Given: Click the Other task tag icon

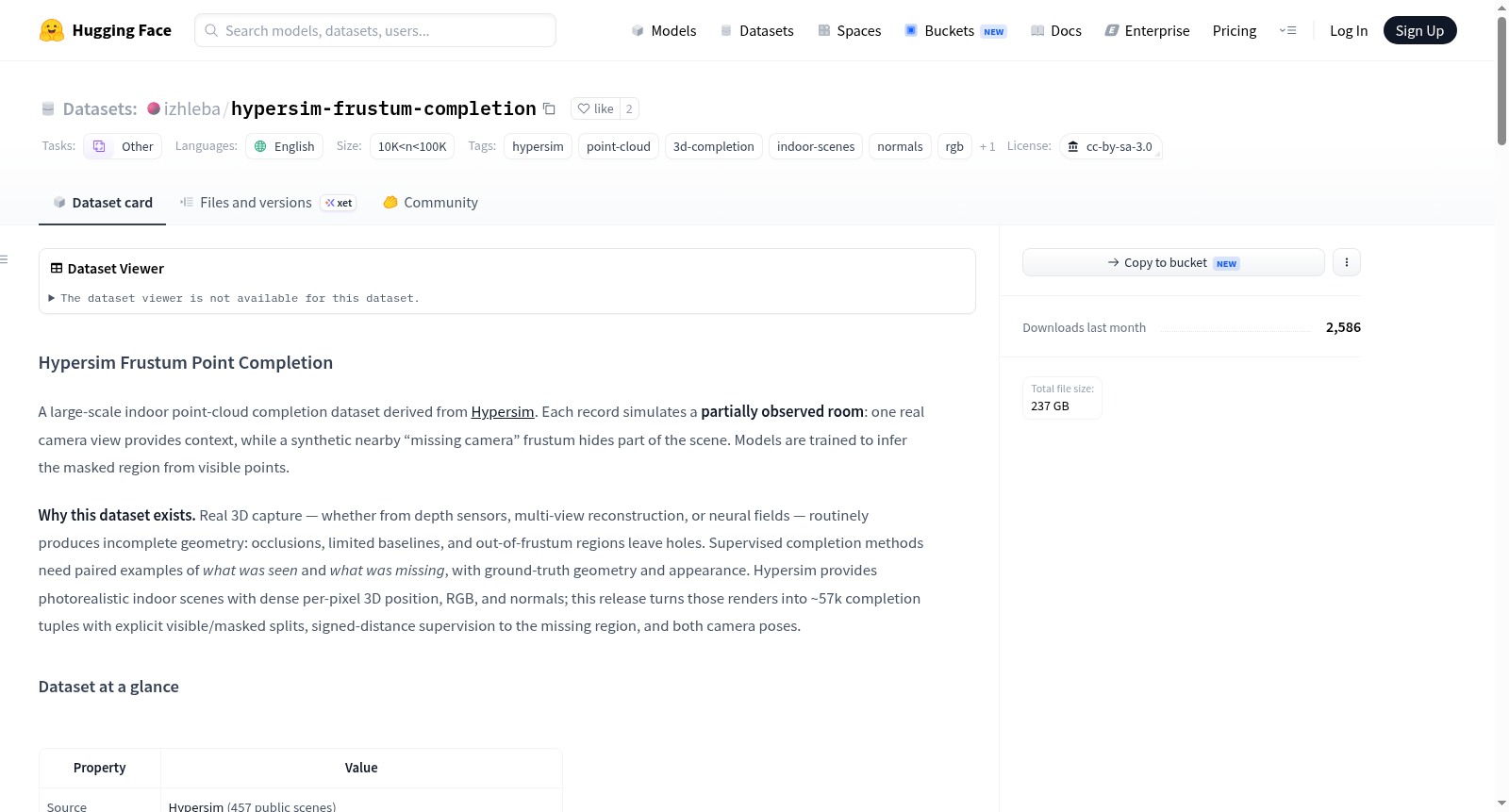Looking at the screenshot, I should click(99, 146).
